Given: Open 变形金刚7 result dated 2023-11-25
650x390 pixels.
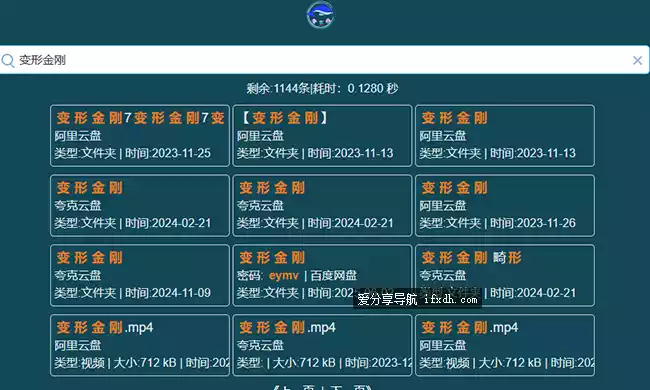Looking at the screenshot, I should coord(140,136).
